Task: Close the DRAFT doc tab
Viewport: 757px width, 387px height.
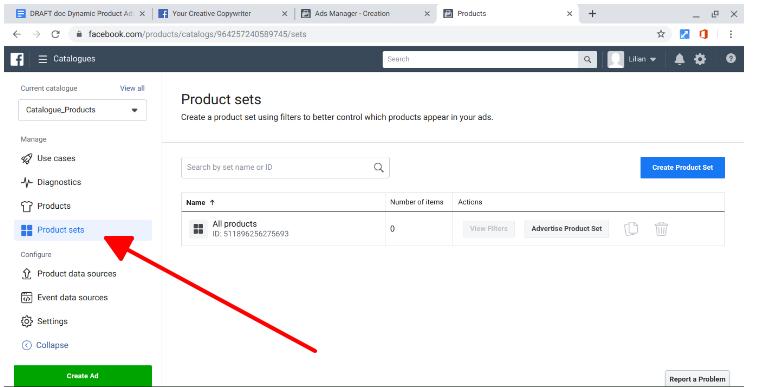Action: (x=142, y=14)
